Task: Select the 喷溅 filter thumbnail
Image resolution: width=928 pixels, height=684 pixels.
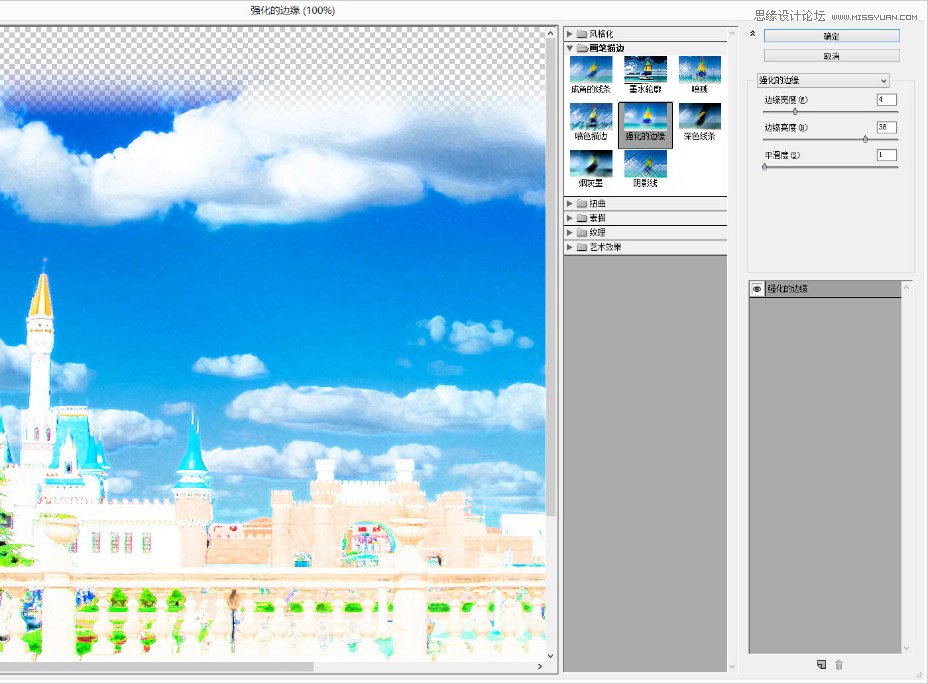Action: (x=700, y=75)
